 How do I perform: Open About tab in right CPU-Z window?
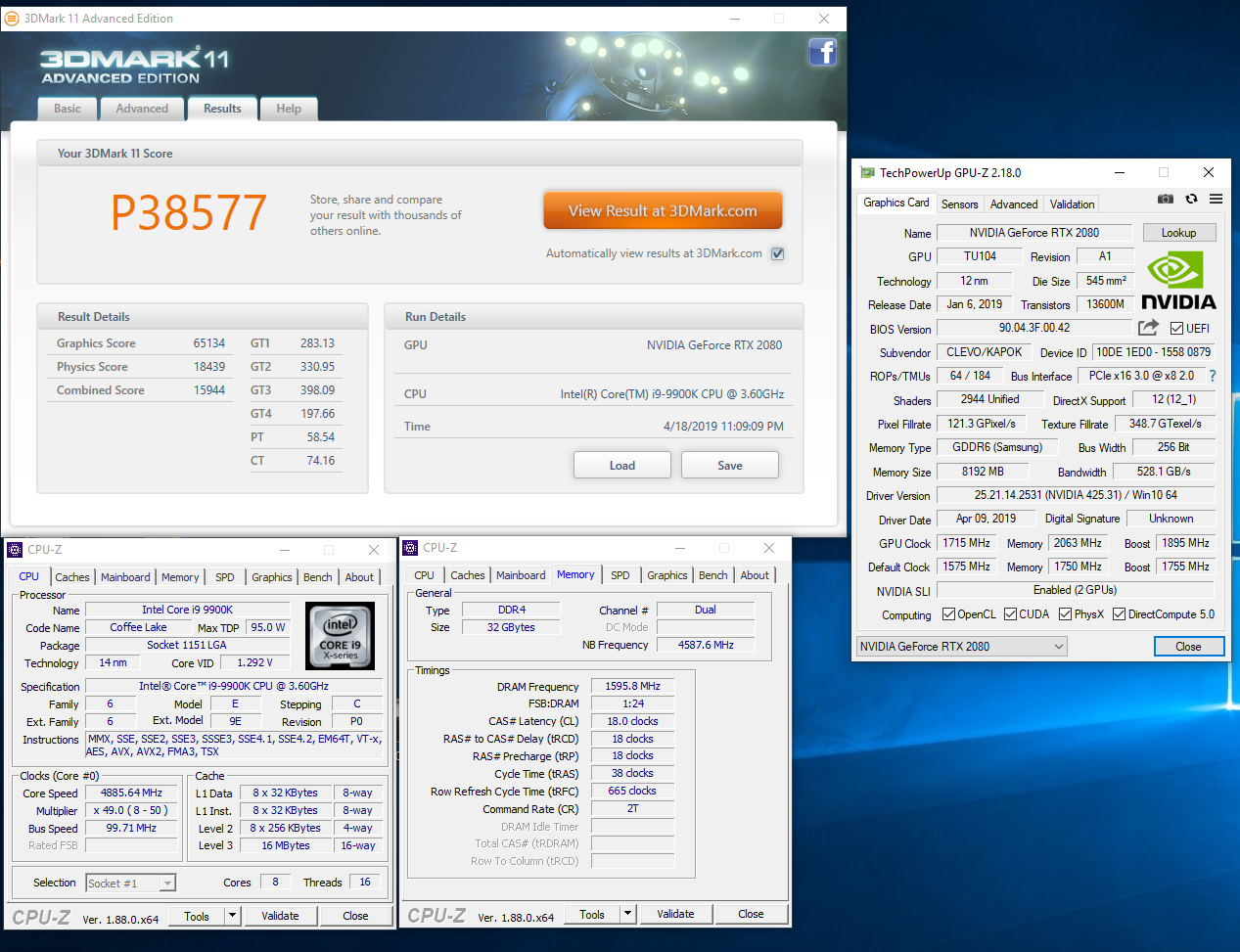coord(755,575)
